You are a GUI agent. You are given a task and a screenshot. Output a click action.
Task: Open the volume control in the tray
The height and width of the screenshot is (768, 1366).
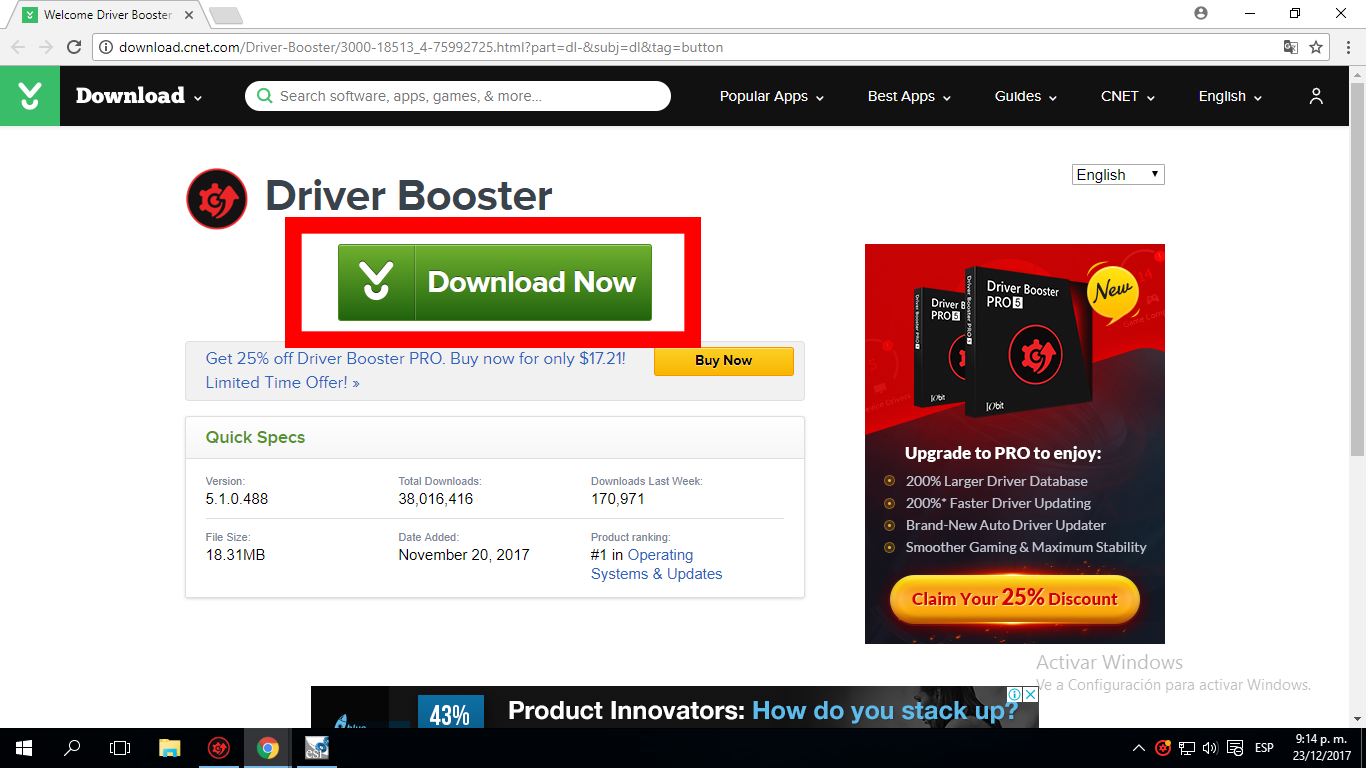(1211, 748)
